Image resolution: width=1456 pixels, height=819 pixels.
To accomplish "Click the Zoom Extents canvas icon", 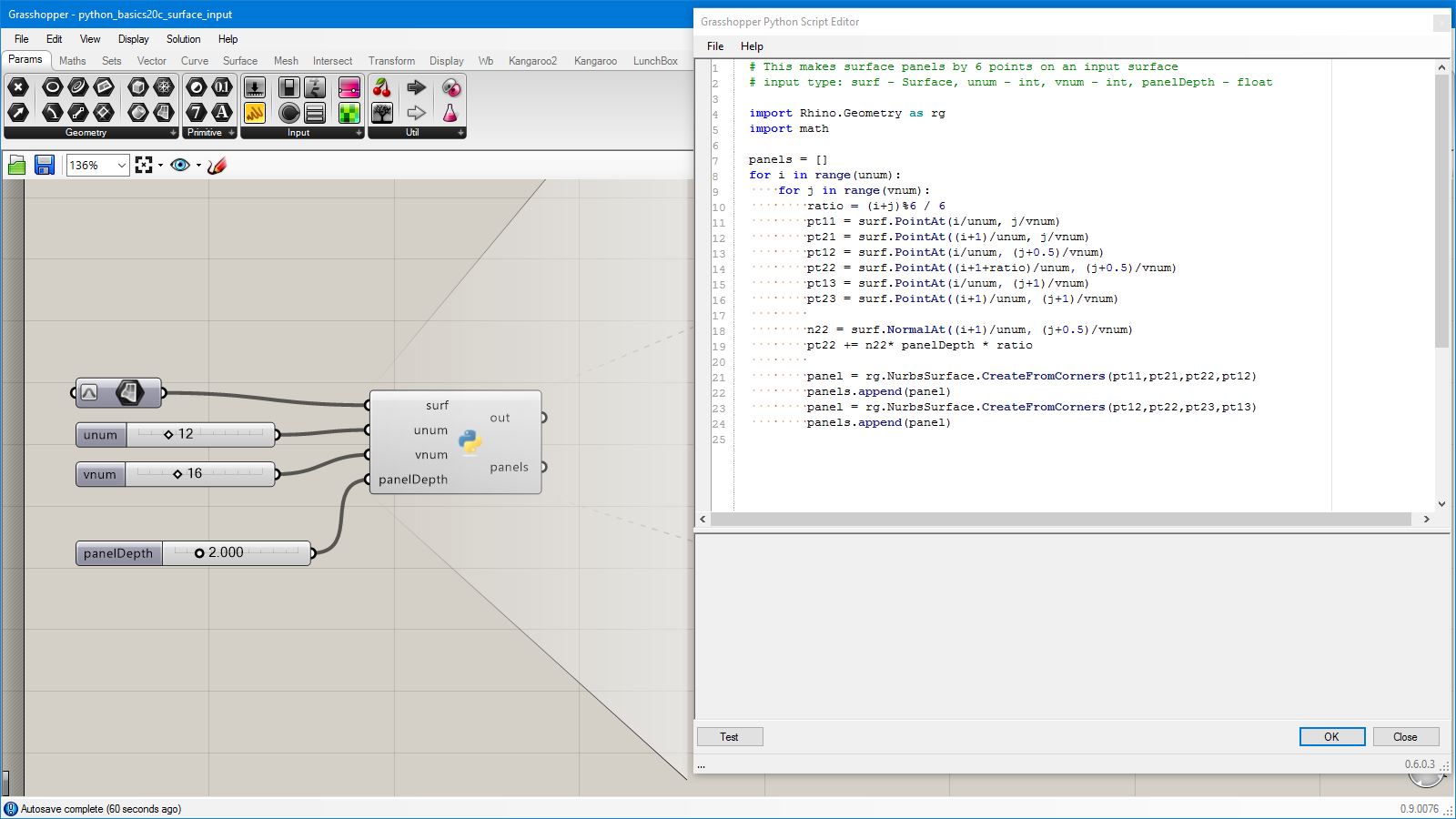I will pos(144,165).
